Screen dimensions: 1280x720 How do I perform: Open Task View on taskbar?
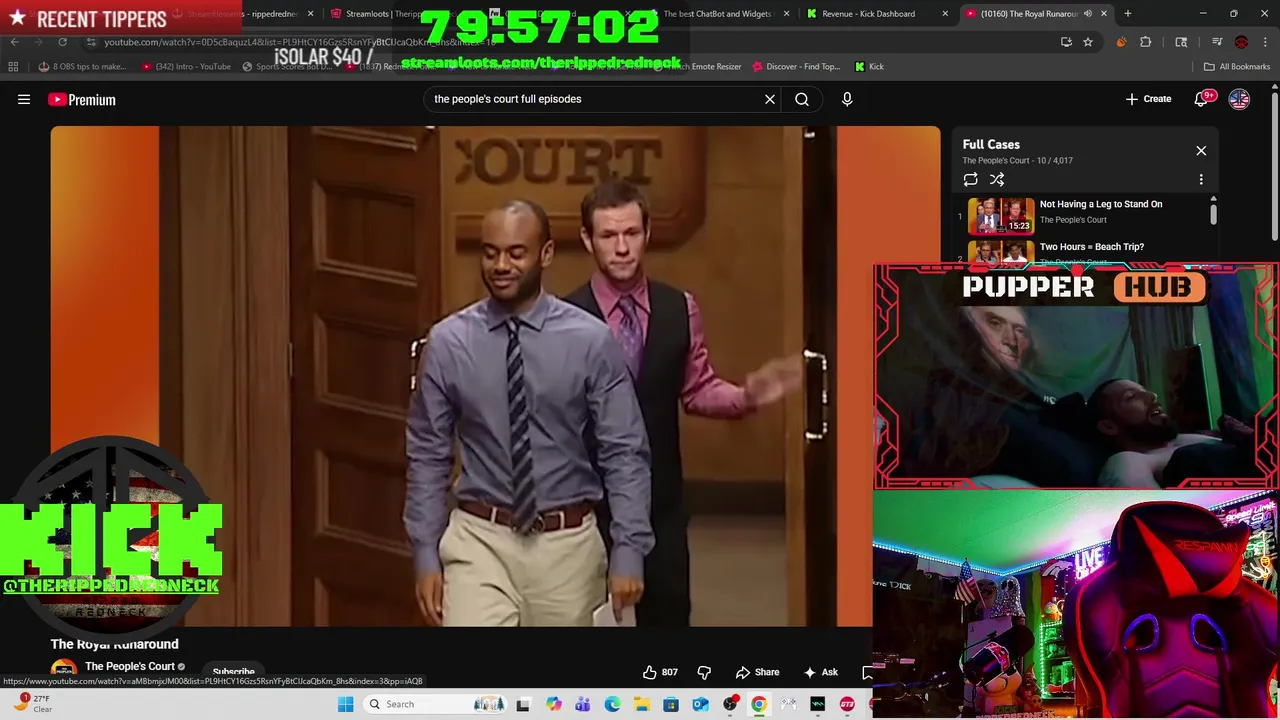(523, 704)
